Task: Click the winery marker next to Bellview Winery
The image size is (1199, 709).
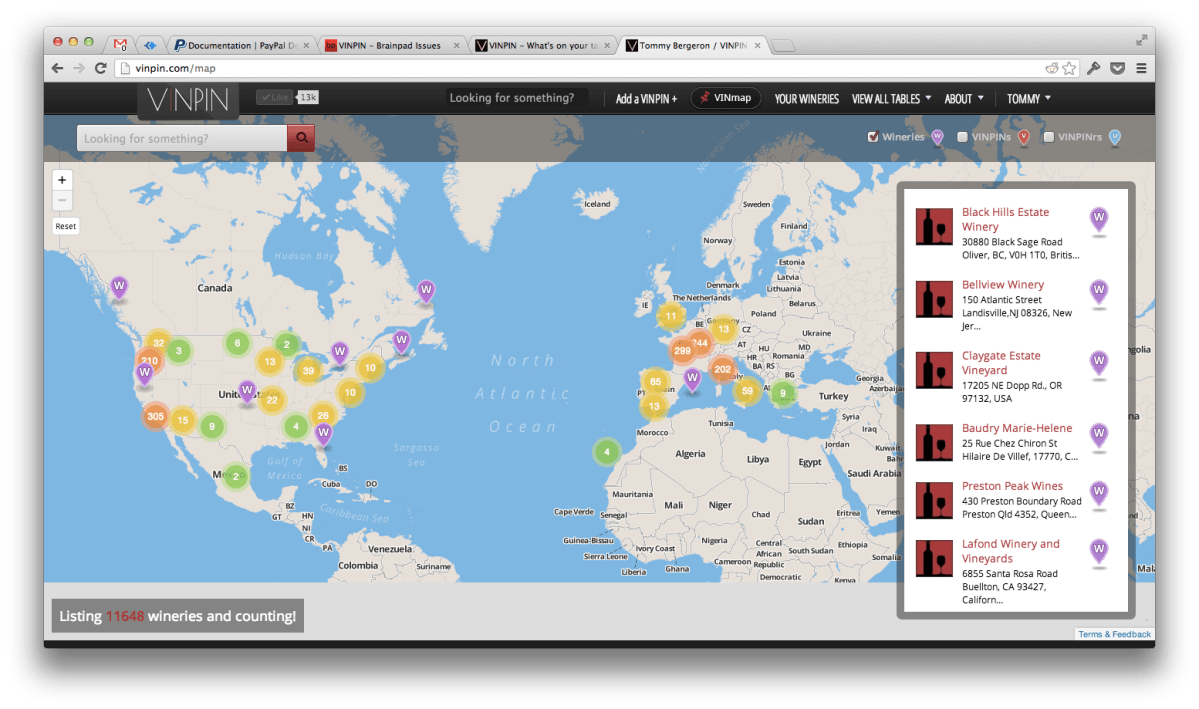Action: 1099,292
